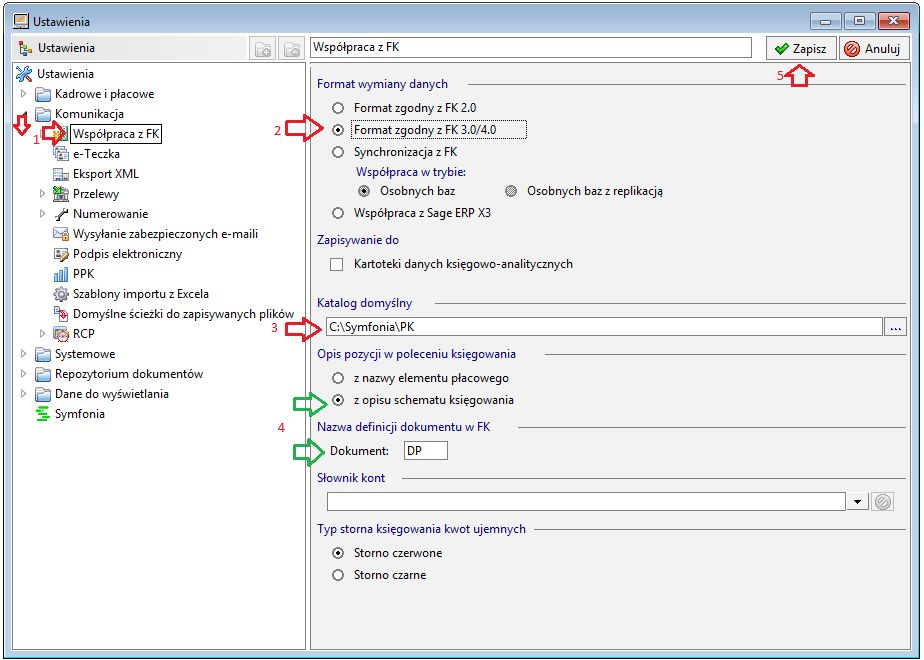Click the Szablony importu z Excela gear icon
This screenshot has height=660, width=924.
point(61,293)
